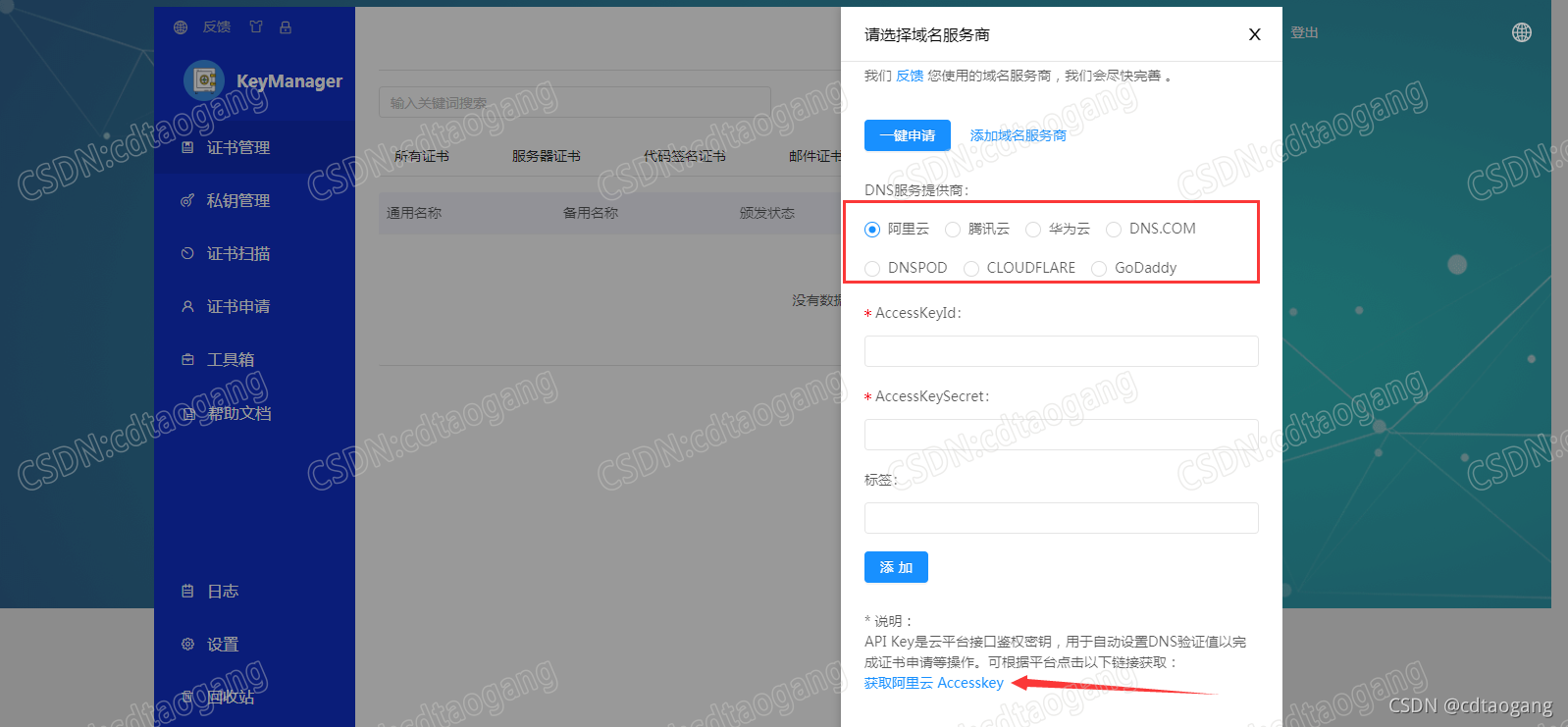1568x727 pixels.
Task: Click the globe language icon in sidebar header
Action: pos(181,27)
